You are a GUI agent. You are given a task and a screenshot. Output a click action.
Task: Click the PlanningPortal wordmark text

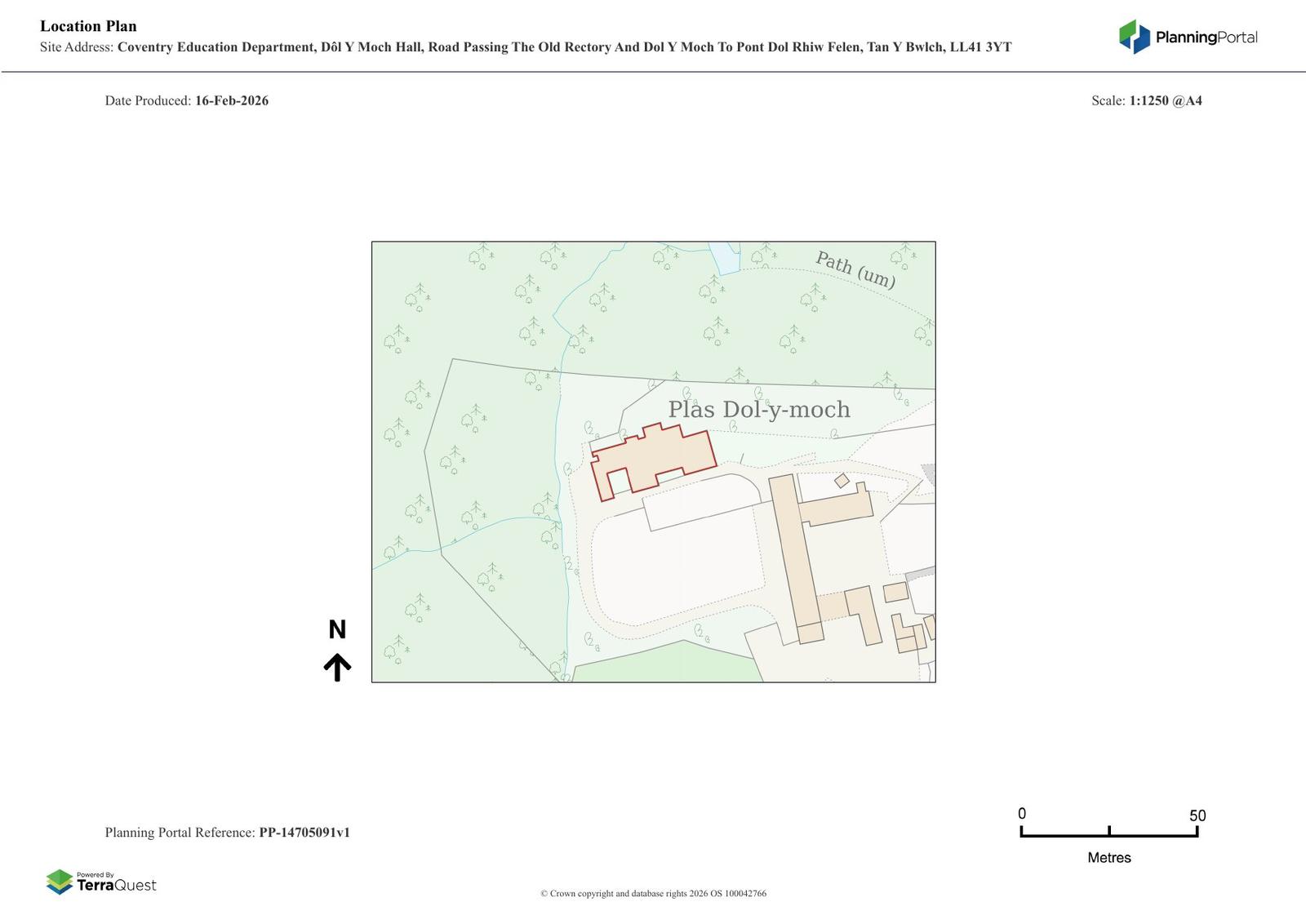pyautogui.click(x=1206, y=38)
